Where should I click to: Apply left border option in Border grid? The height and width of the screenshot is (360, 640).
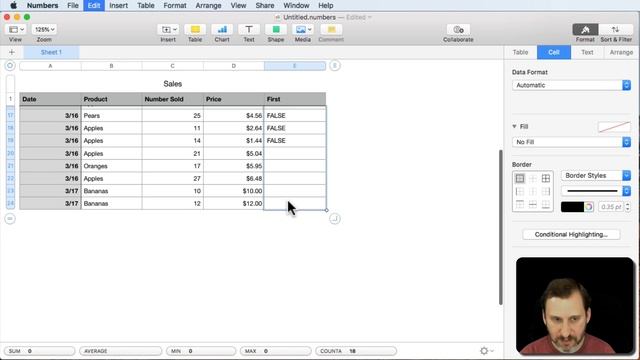tap(520, 191)
